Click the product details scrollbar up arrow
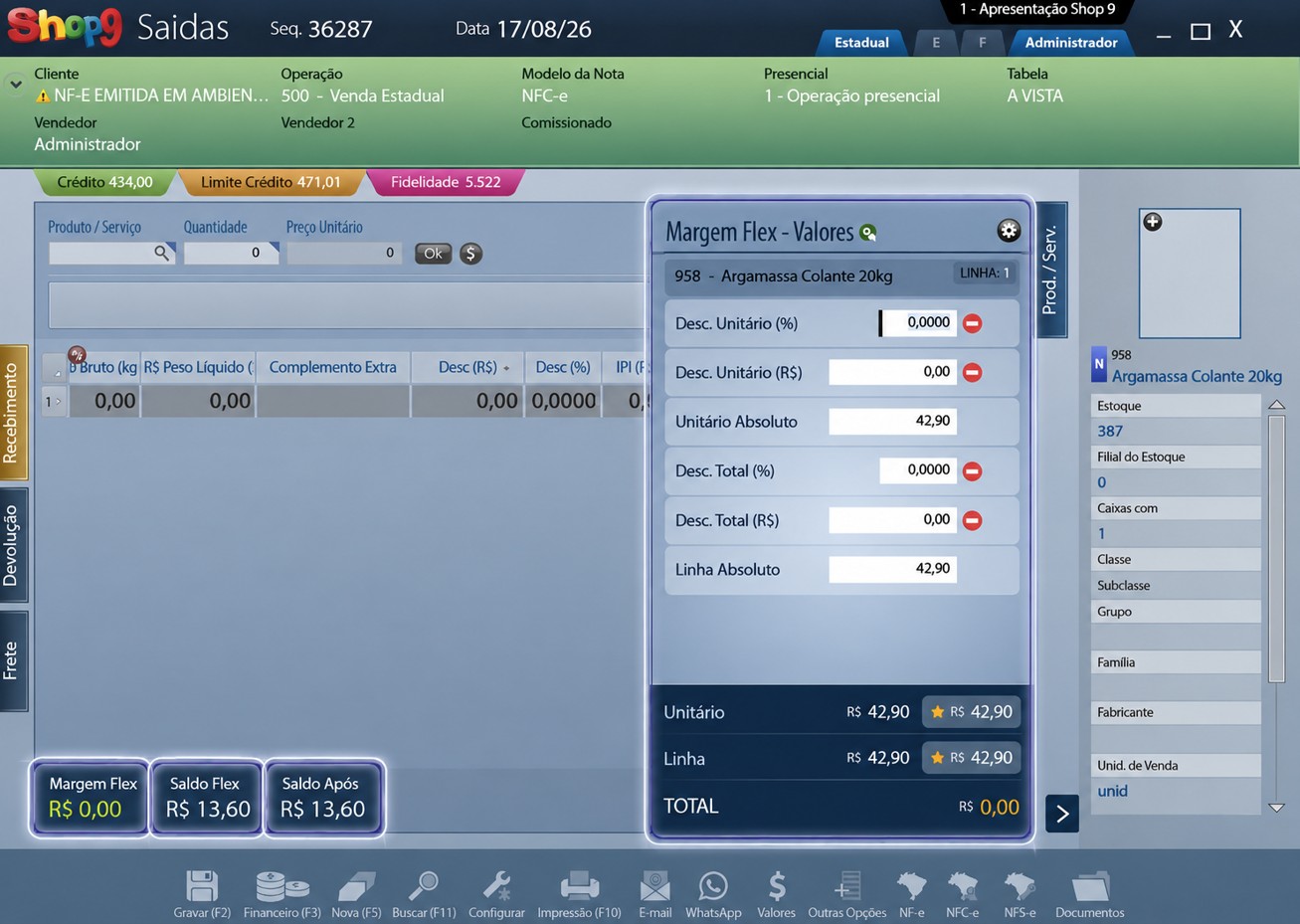The height and width of the screenshot is (924, 1300). click(1277, 405)
